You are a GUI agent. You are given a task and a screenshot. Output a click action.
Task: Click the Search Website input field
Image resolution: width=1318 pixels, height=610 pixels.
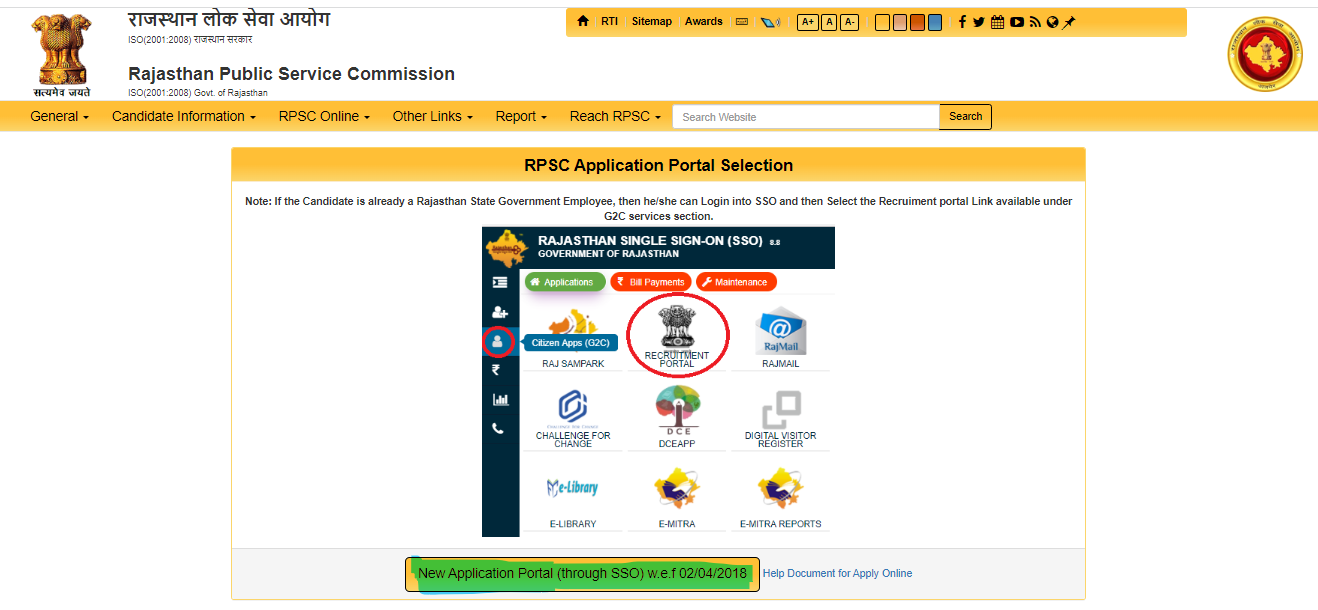point(806,117)
